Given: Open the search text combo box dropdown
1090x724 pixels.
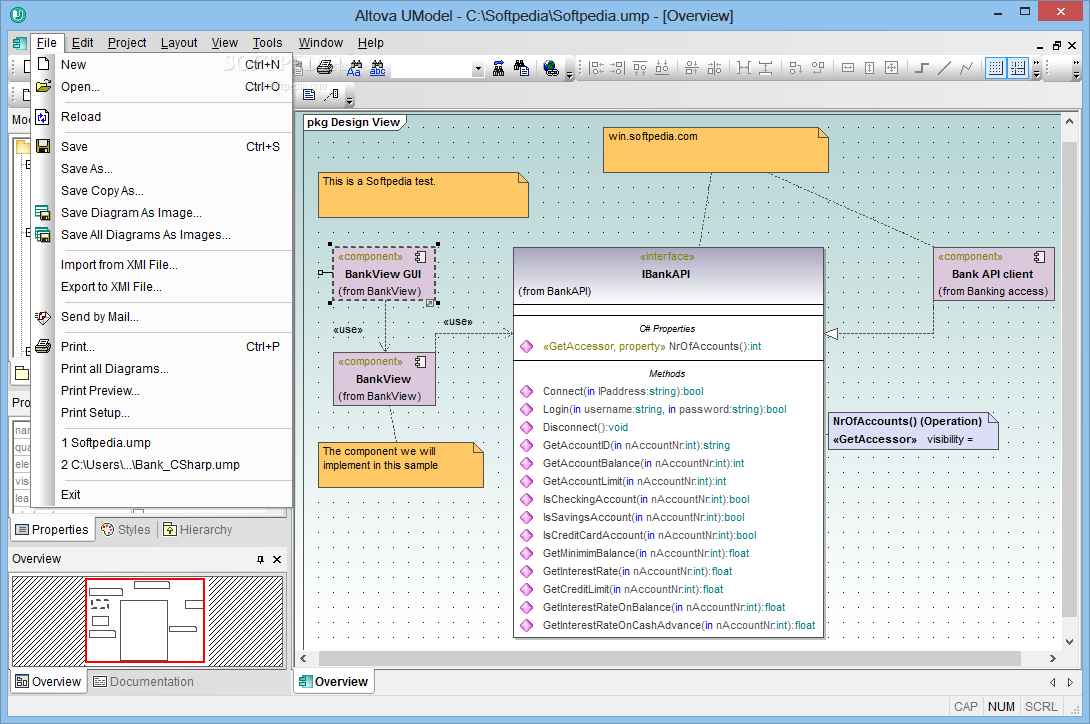Looking at the screenshot, I should pos(478,69).
